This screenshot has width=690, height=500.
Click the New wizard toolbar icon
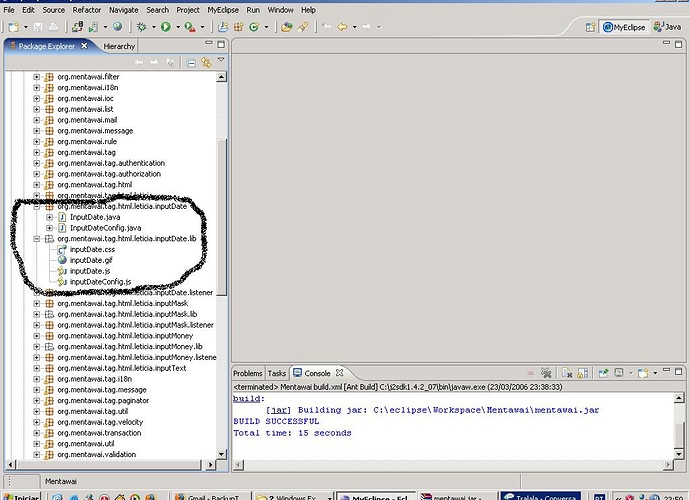[x=14, y=27]
